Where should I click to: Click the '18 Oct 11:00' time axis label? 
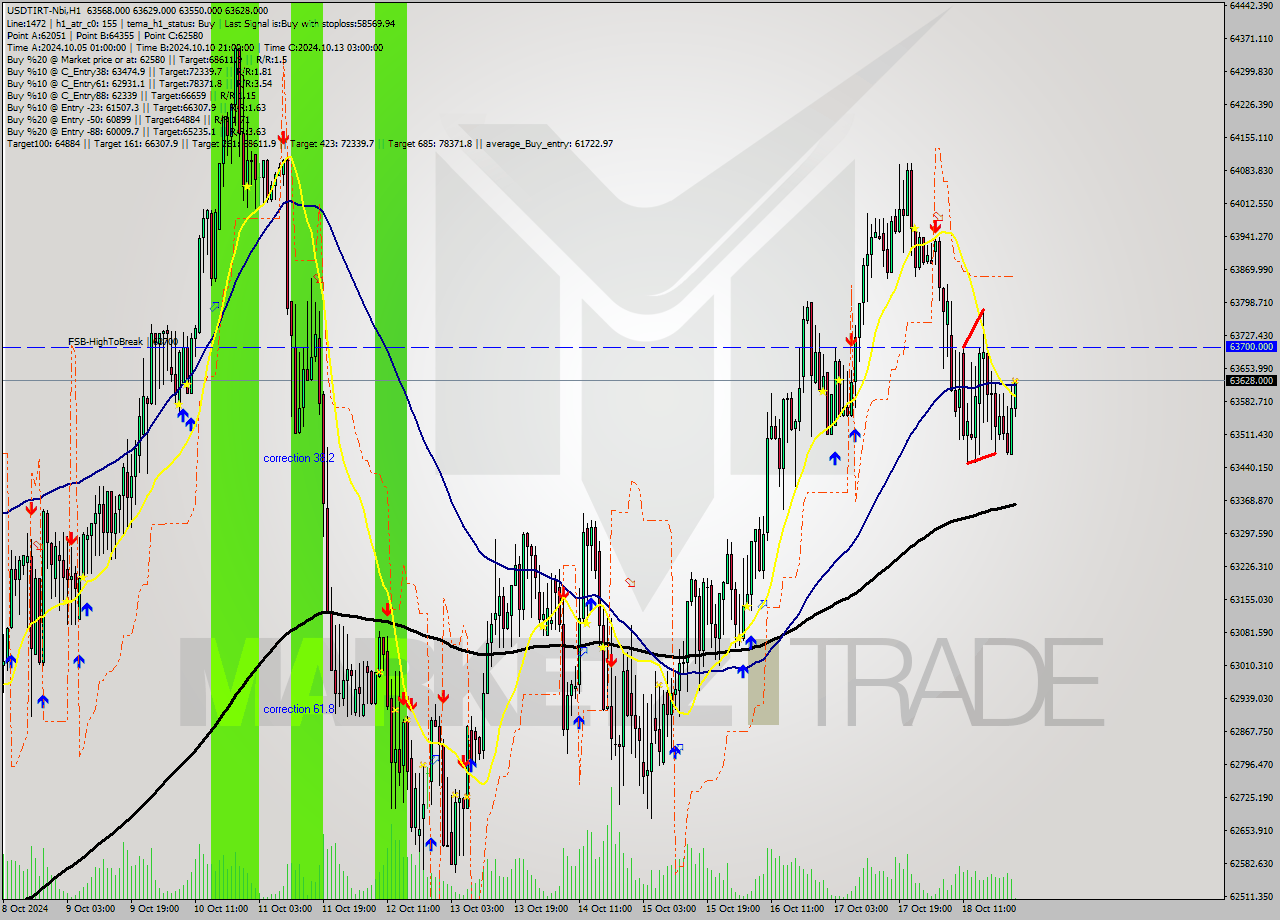[989, 909]
